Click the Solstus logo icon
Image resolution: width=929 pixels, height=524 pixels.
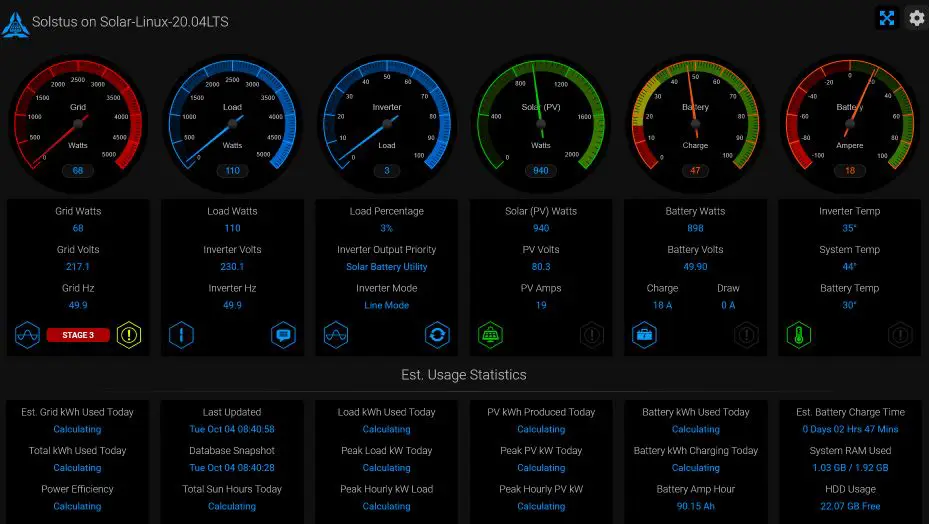tap(15, 25)
